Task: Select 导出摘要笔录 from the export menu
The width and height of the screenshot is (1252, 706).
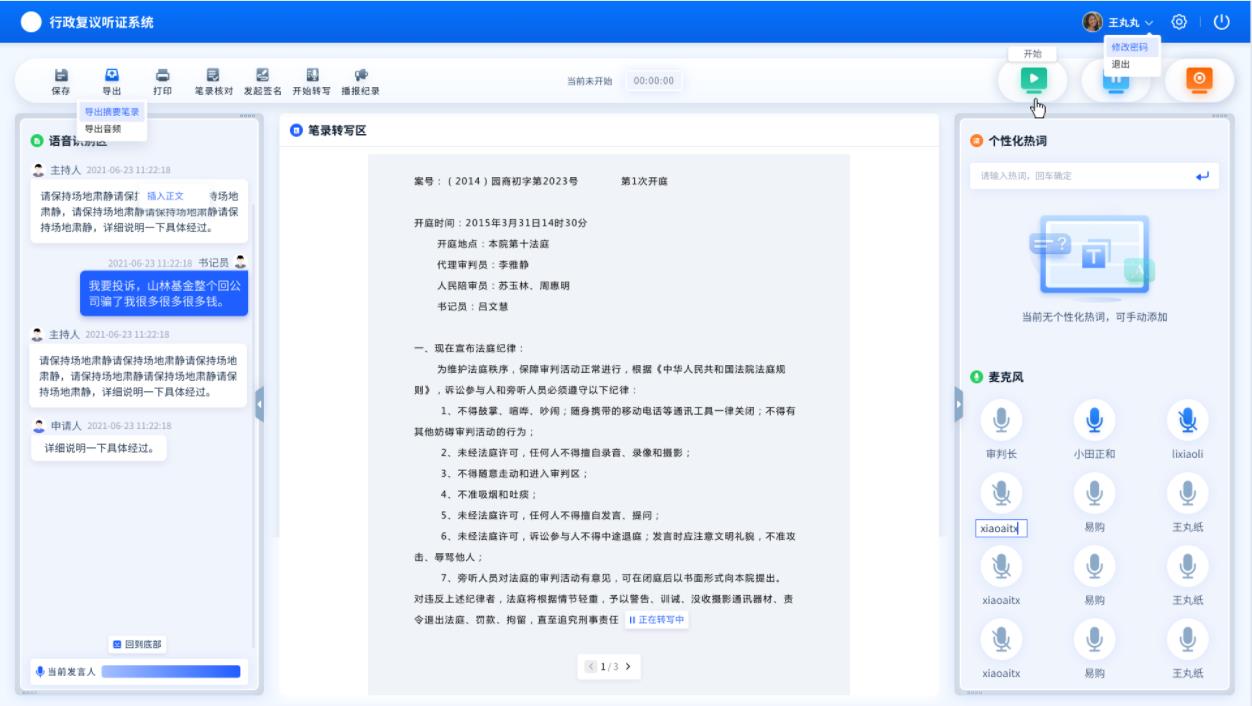Action: pos(112,112)
